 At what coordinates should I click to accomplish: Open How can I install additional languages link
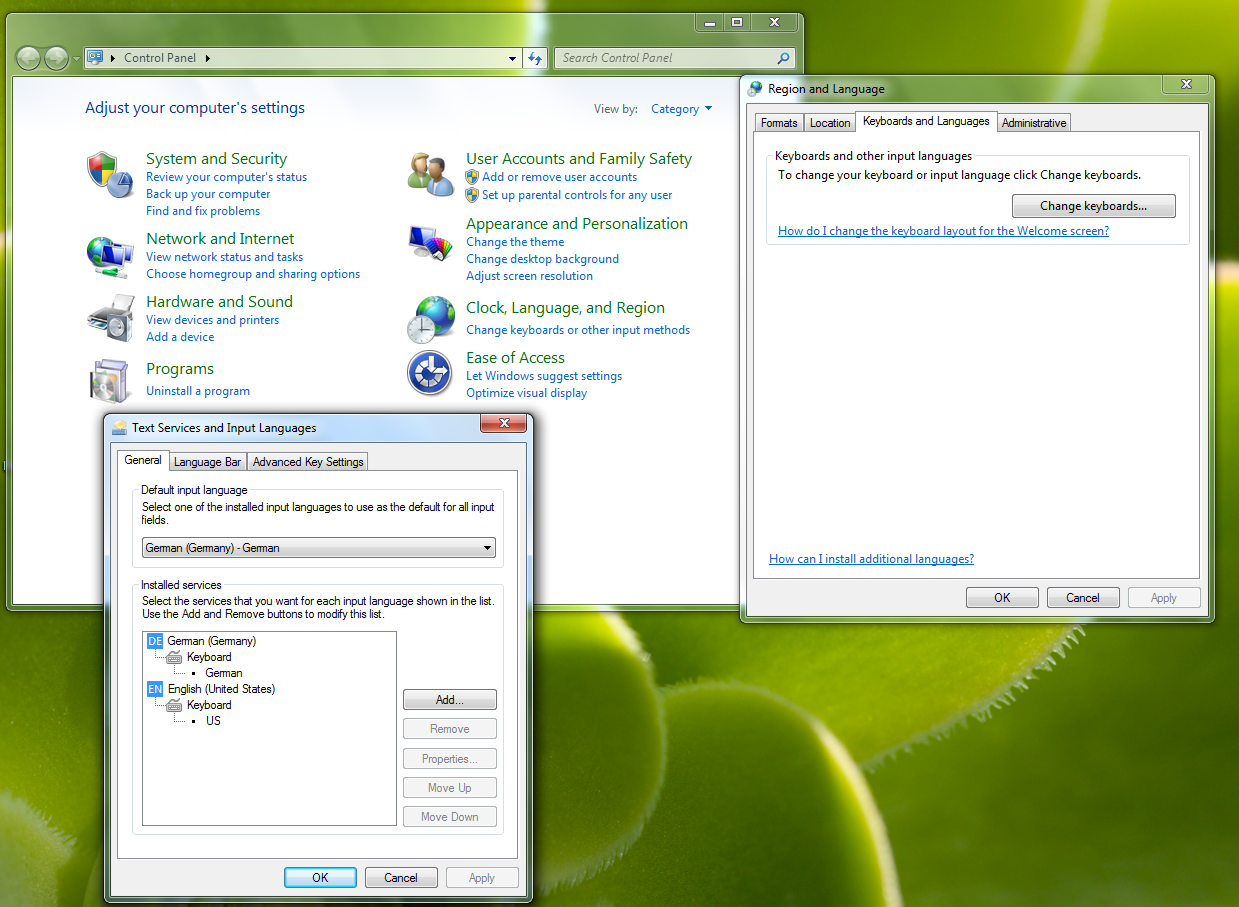click(871, 559)
